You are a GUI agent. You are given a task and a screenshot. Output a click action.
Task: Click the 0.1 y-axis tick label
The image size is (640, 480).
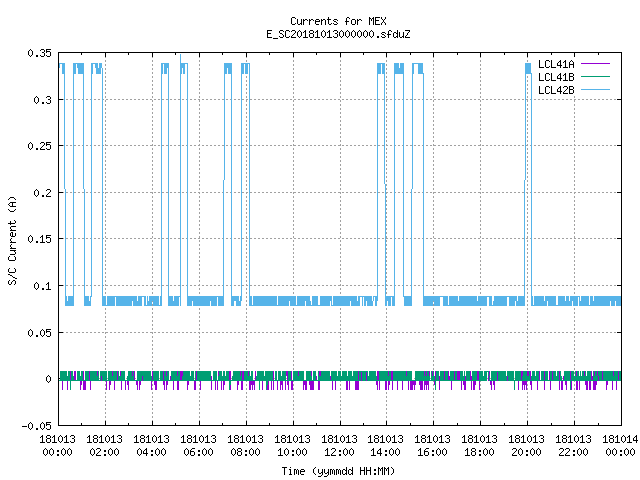tap(42, 286)
